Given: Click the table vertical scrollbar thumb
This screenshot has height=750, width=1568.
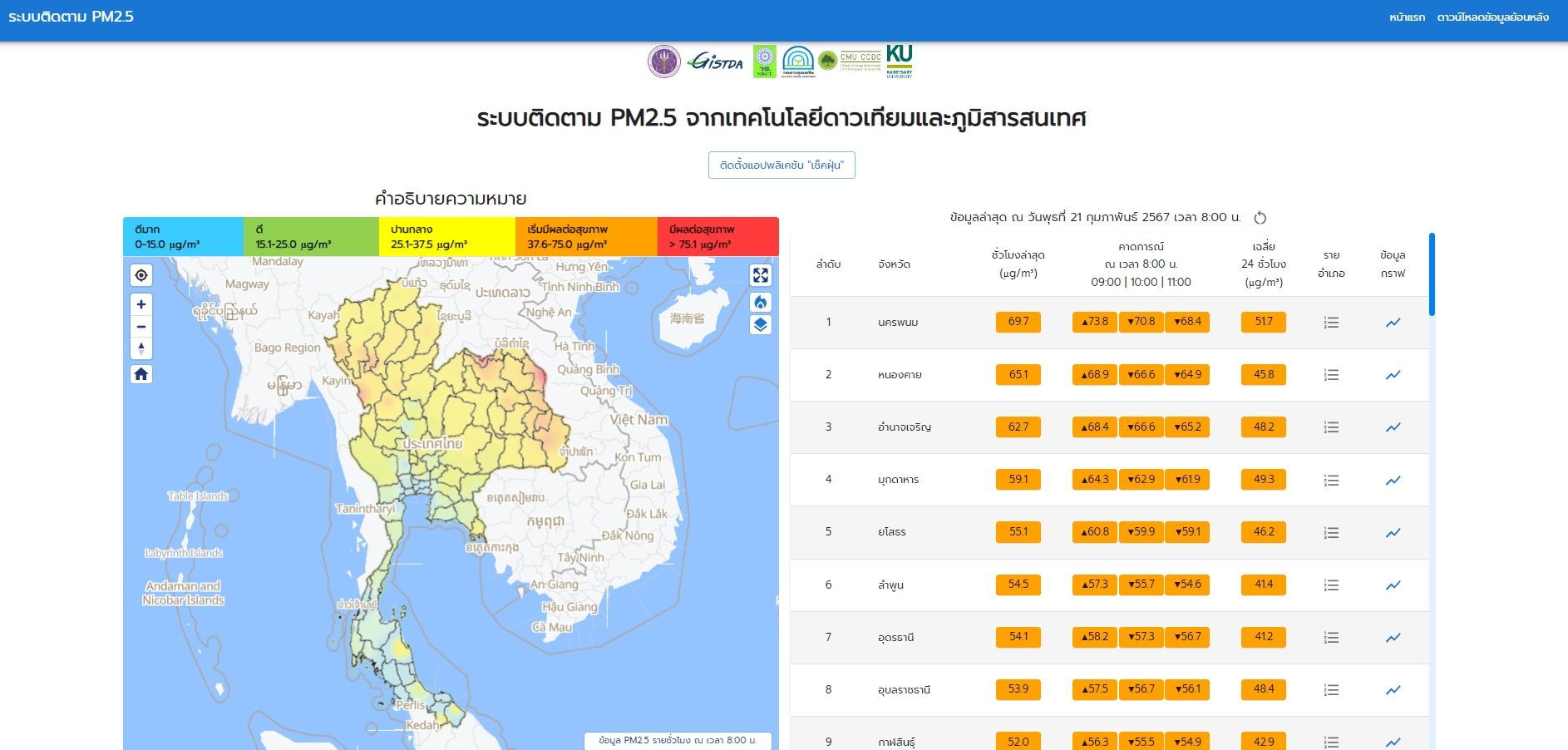Looking at the screenshot, I should (x=1432, y=274).
